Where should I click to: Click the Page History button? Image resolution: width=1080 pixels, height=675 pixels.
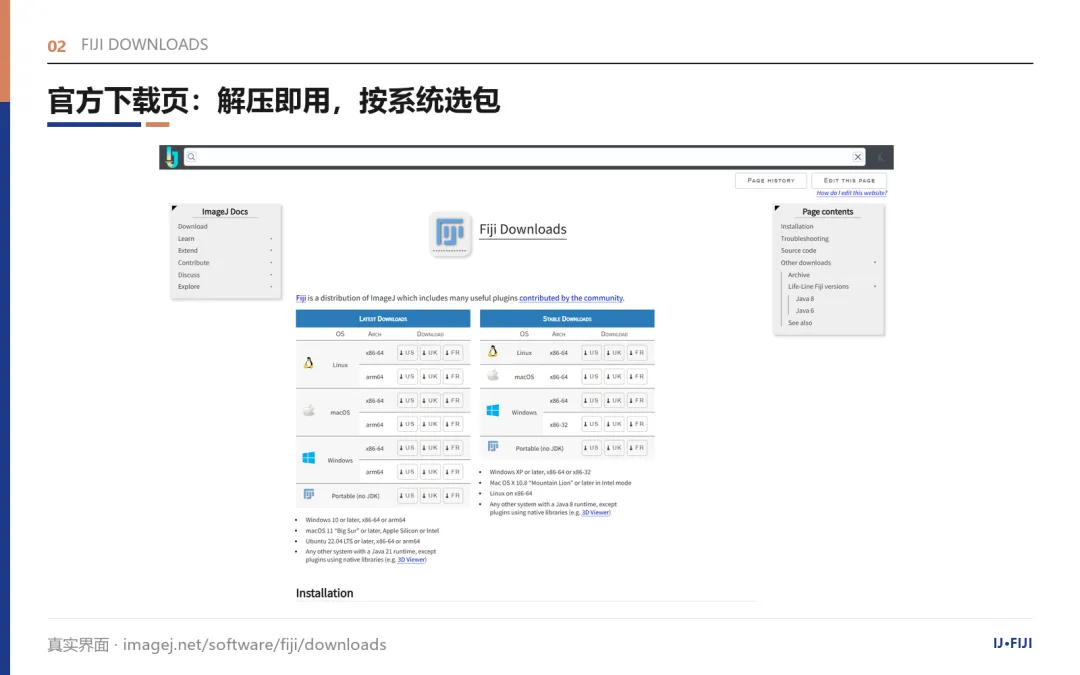click(x=771, y=180)
